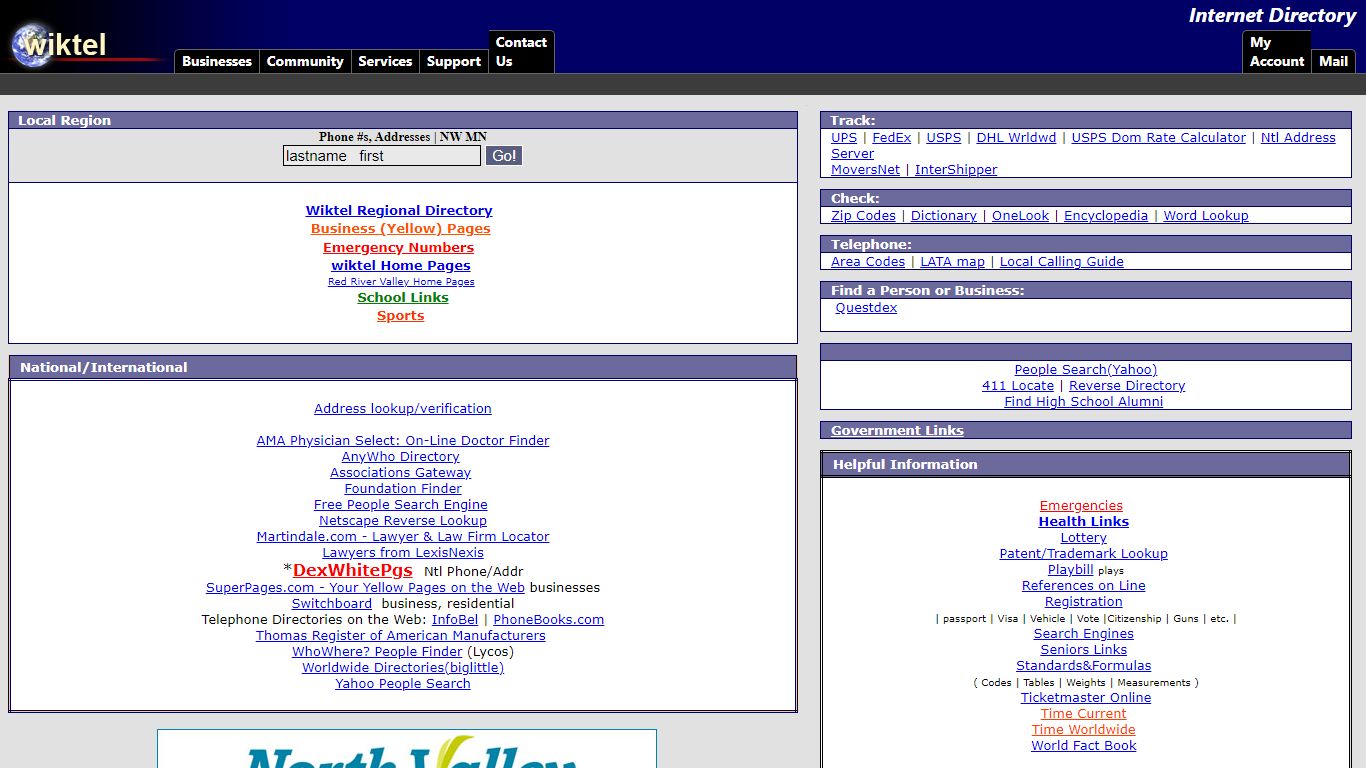
Task: Open AnyWho Directory link
Action: point(401,457)
